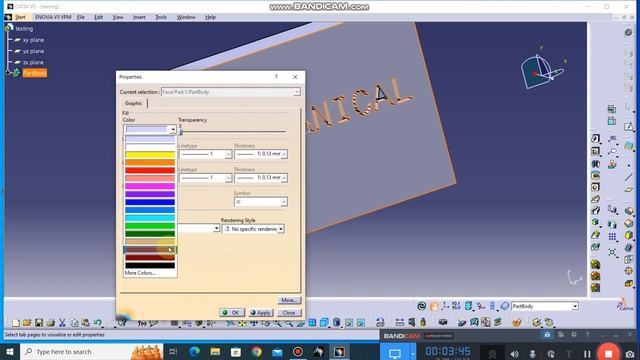Click the Zoom Out magnifier icon
Viewport: 640px width, 360px height.
pos(289,323)
